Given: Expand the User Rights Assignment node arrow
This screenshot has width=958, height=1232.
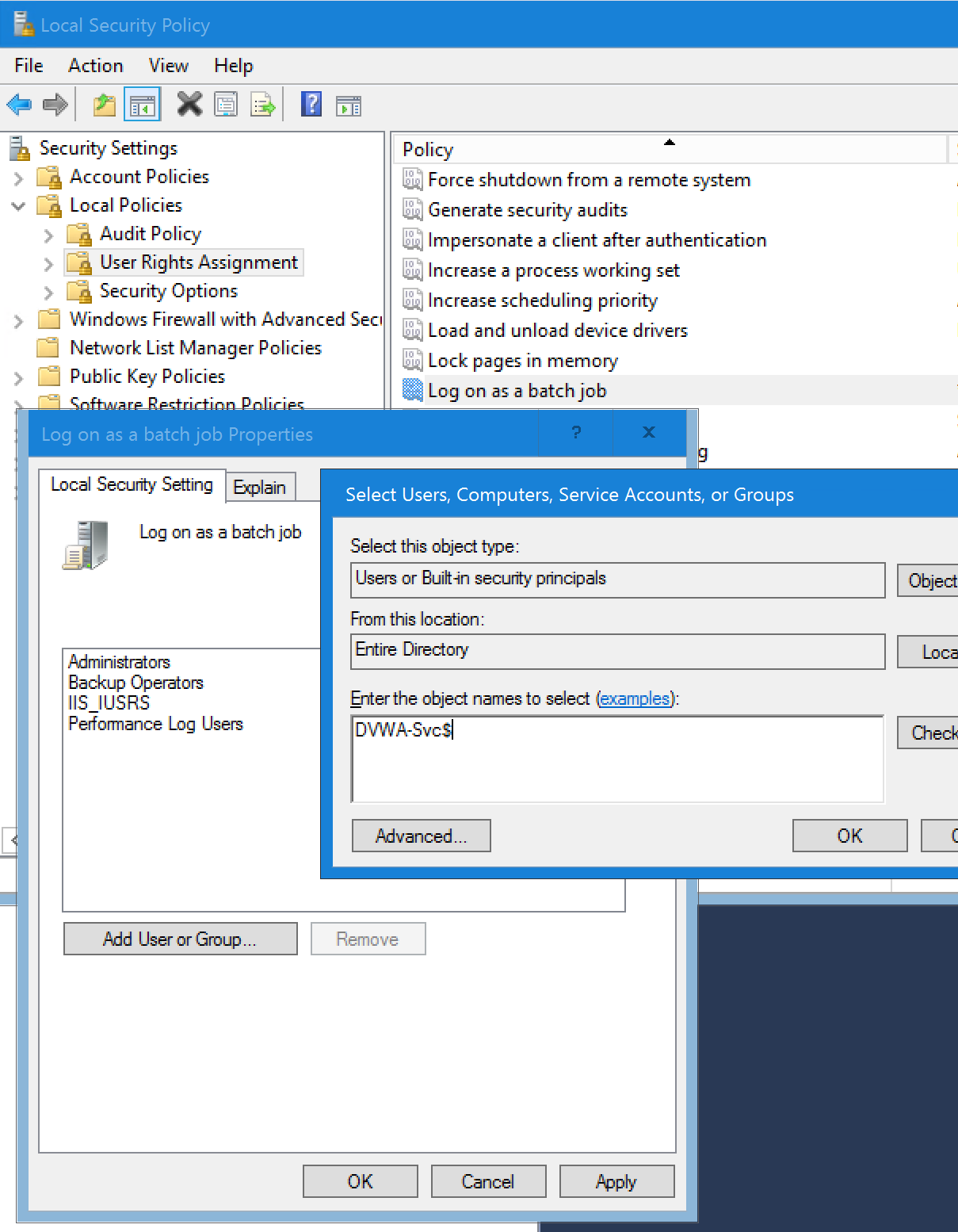Looking at the screenshot, I should (48, 264).
